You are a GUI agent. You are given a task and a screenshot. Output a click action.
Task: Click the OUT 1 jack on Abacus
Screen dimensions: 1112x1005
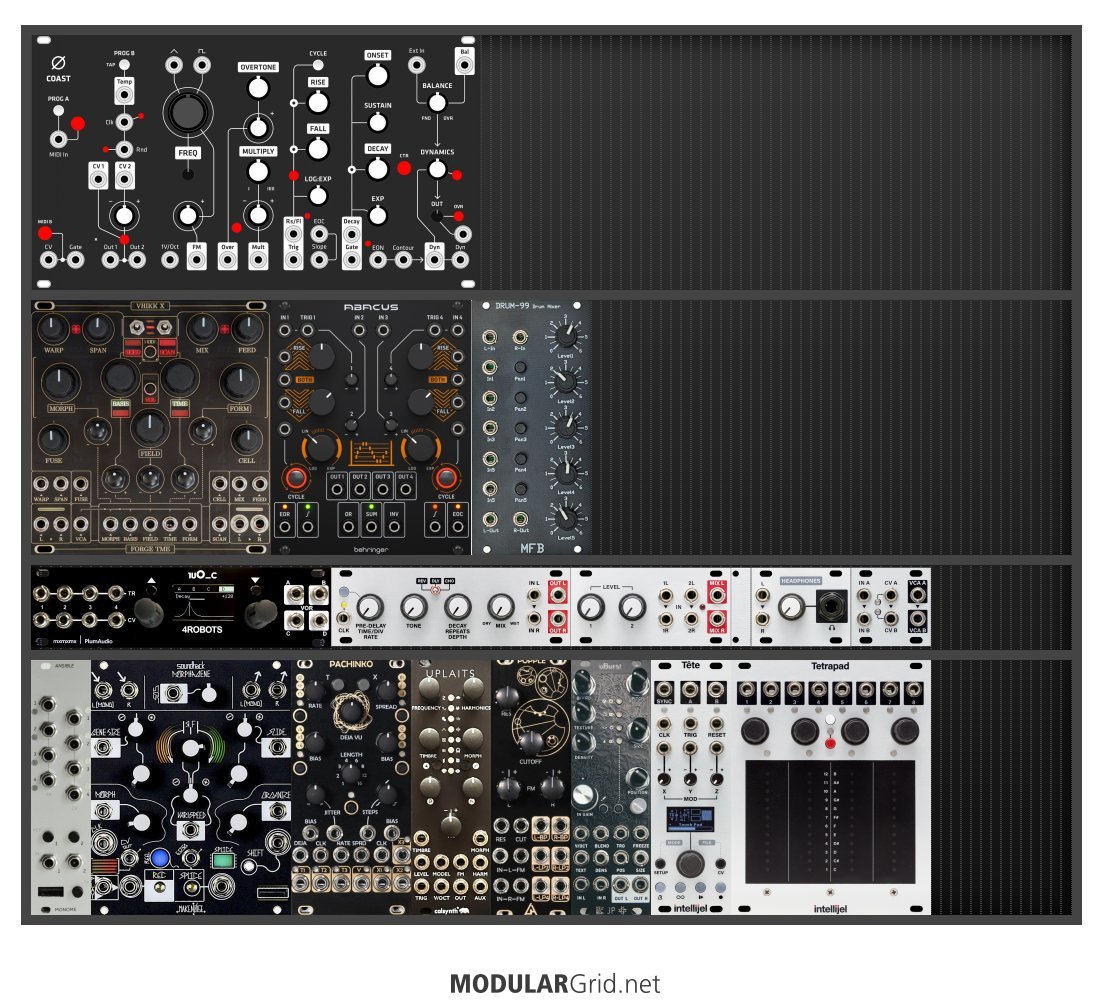(x=337, y=489)
